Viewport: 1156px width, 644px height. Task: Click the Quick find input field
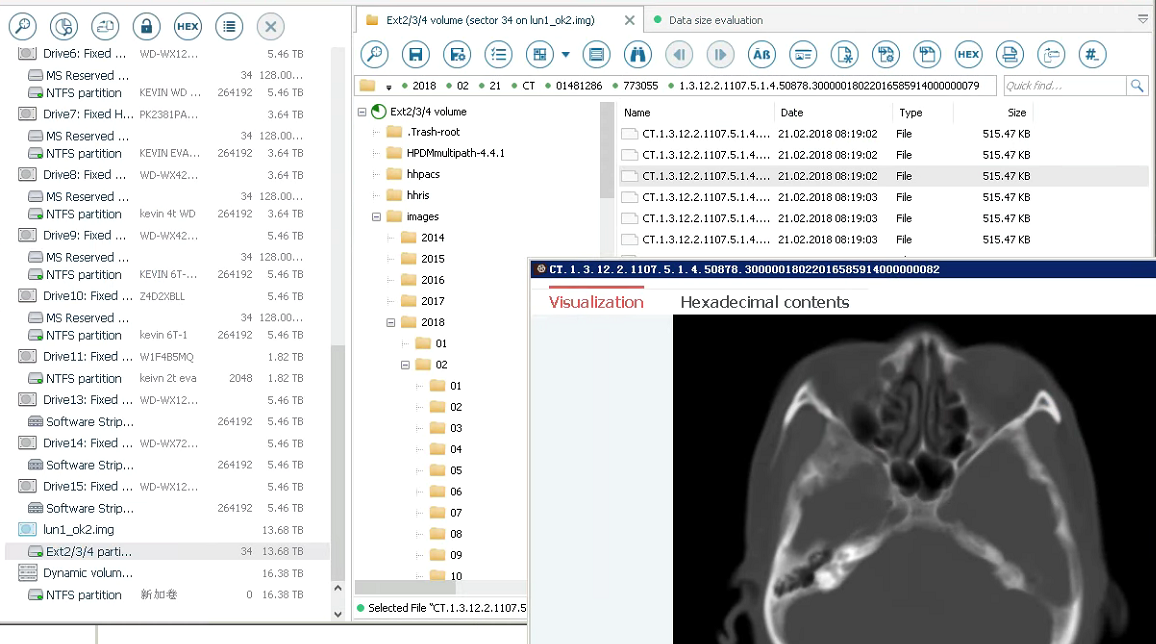(x=1065, y=86)
